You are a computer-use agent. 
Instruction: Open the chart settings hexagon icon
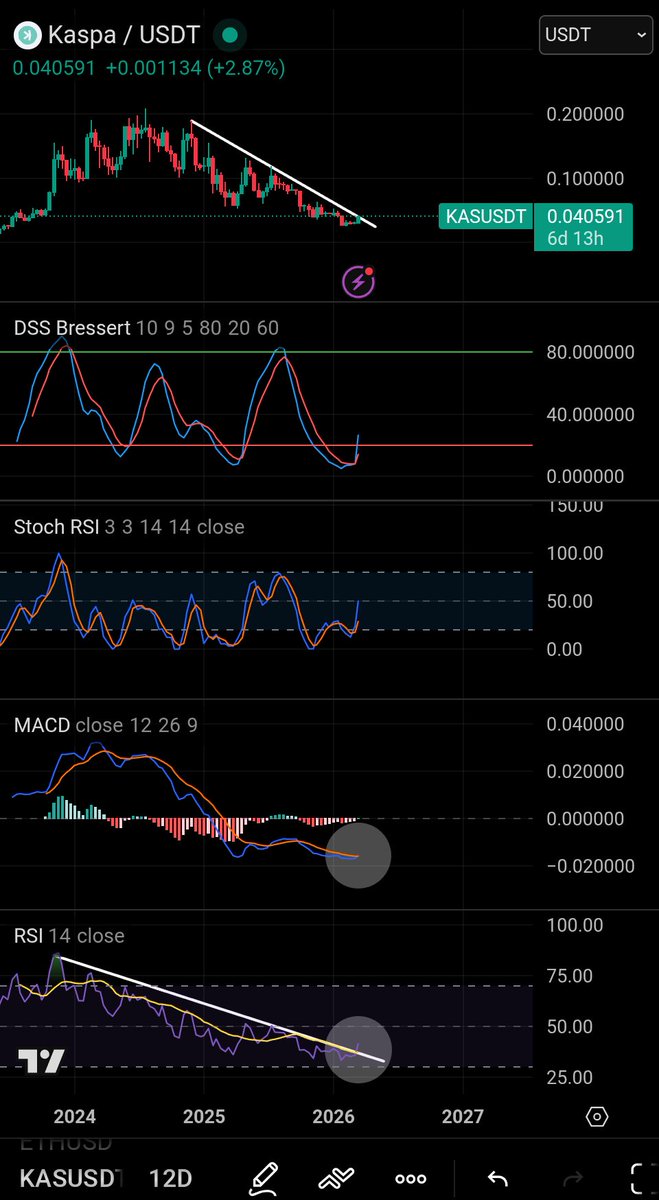(596, 1117)
